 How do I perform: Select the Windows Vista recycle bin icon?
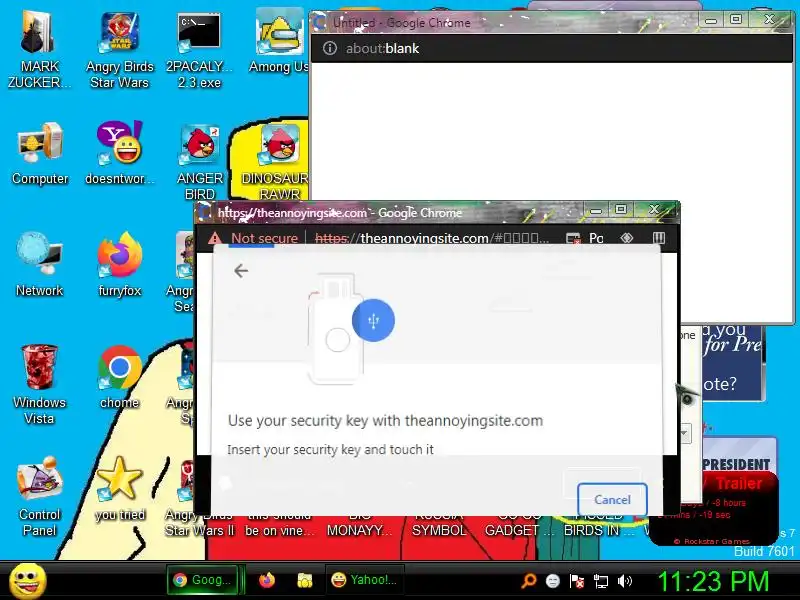pyautogui.click(x=39, y=384)
